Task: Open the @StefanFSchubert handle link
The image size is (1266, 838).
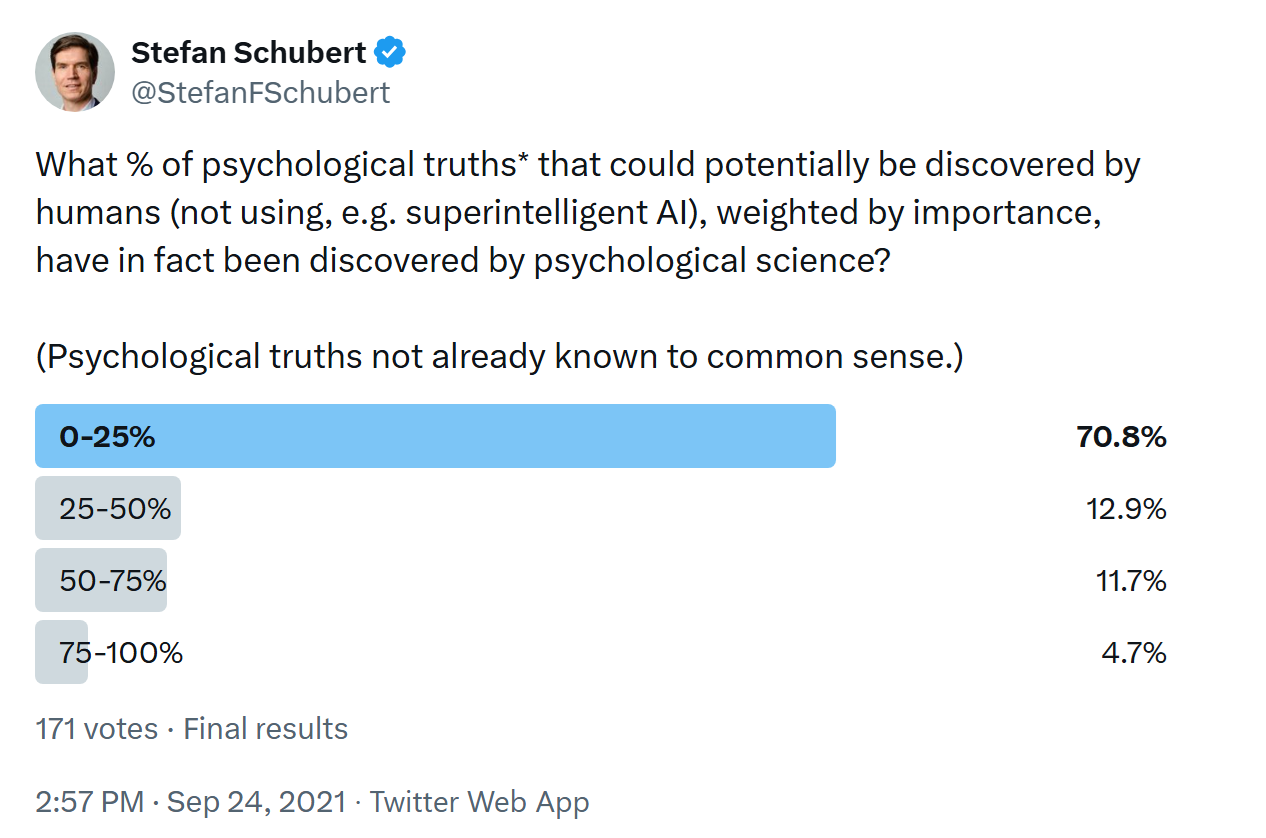Action: pos(261,93)
